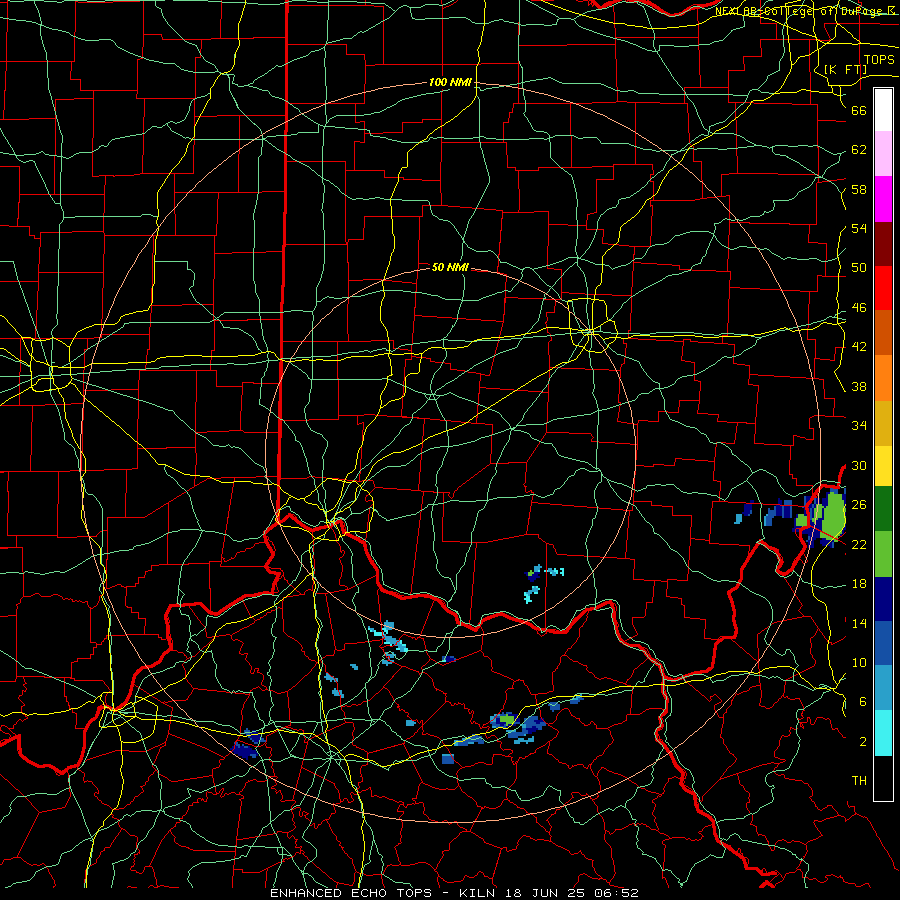The image size is (900, 900).
Task: Pick the dark red legend swatch
Action: 883,243
